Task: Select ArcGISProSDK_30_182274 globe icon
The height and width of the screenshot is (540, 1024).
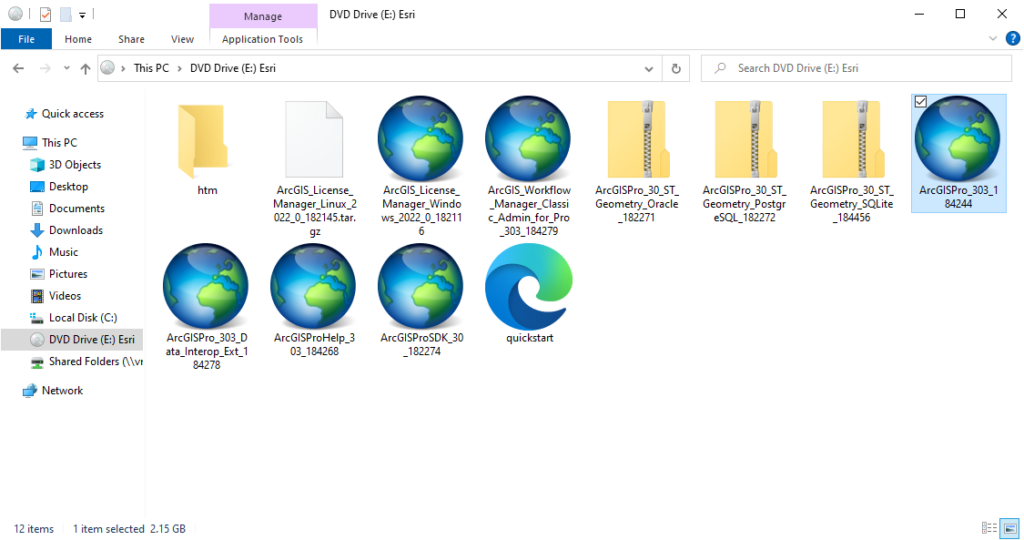Action: tap(421, 286)
